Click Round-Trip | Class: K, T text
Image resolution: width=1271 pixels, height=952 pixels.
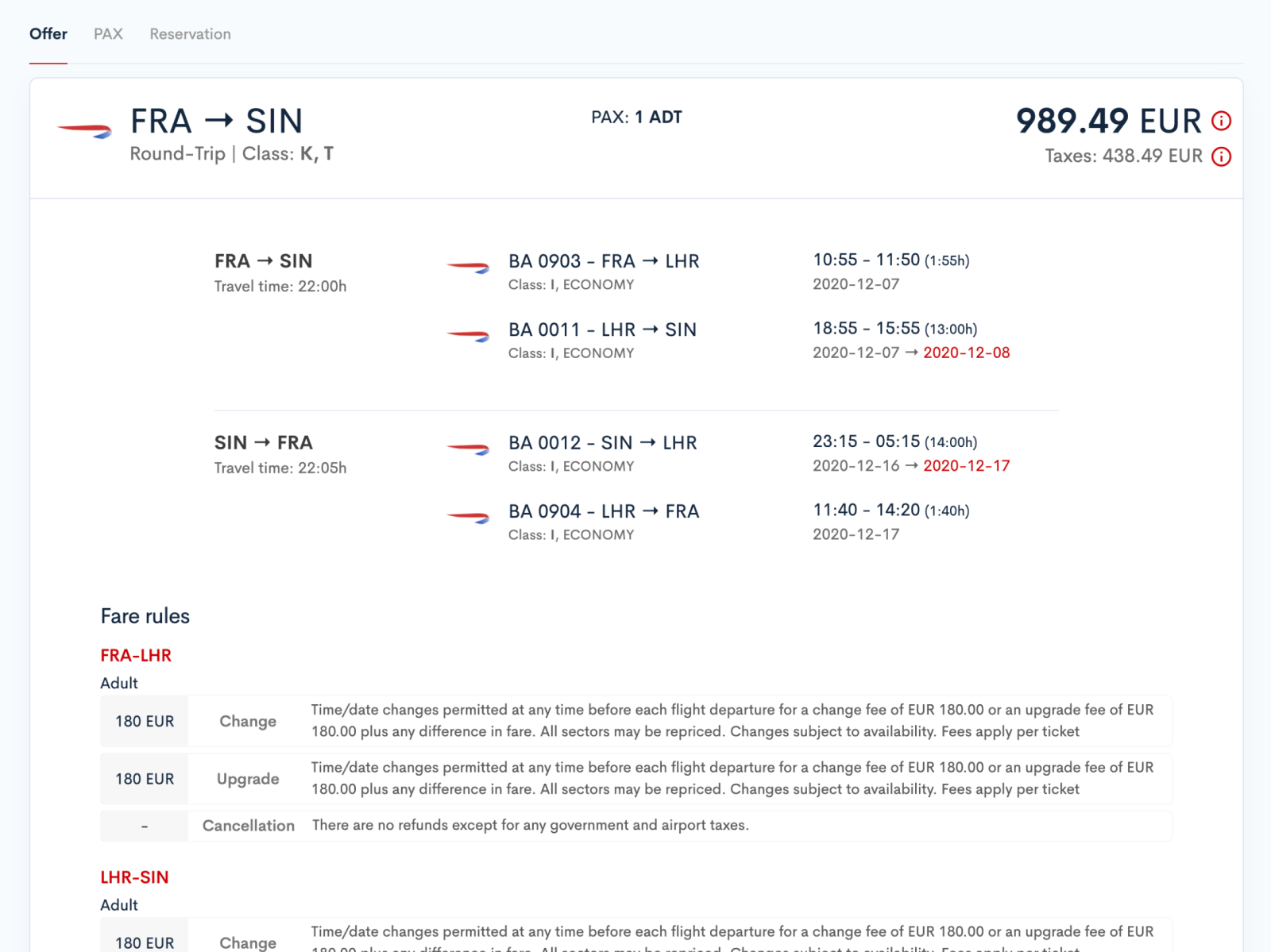point(232,154)
